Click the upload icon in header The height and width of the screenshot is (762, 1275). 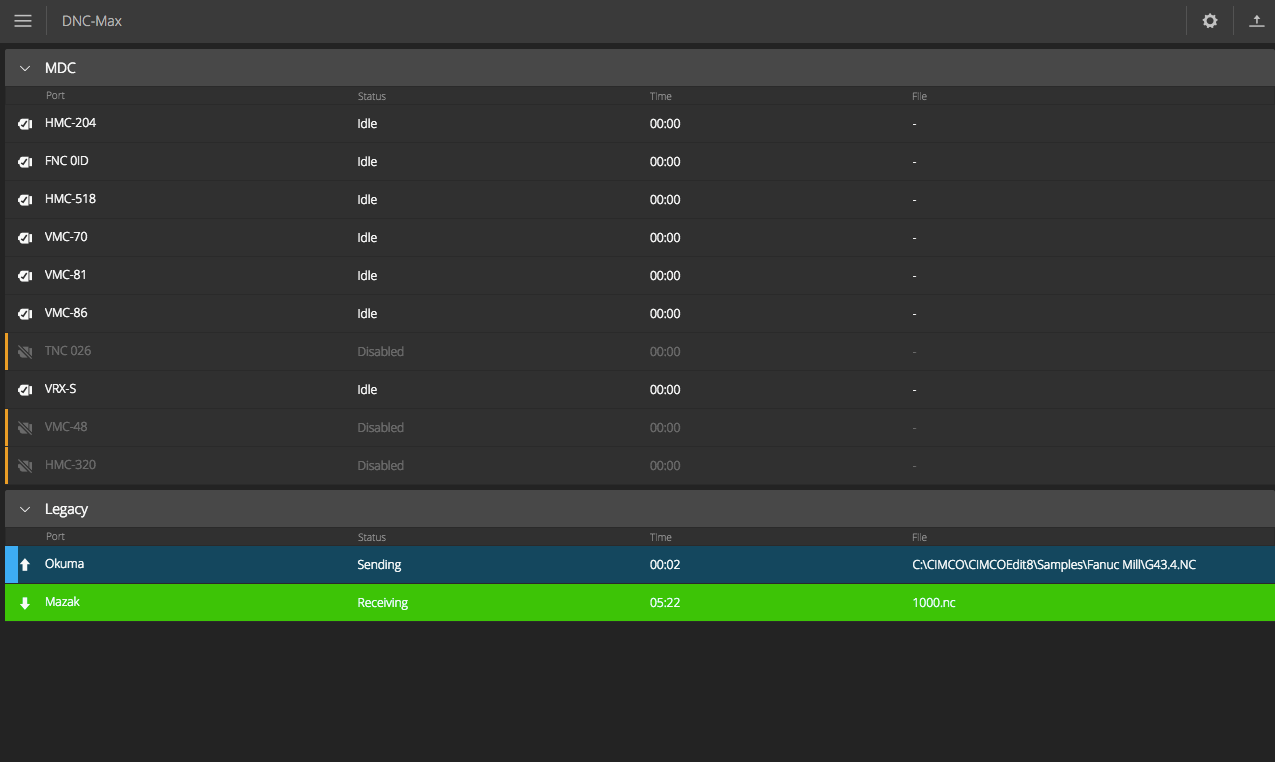[x=1257, y=21]
